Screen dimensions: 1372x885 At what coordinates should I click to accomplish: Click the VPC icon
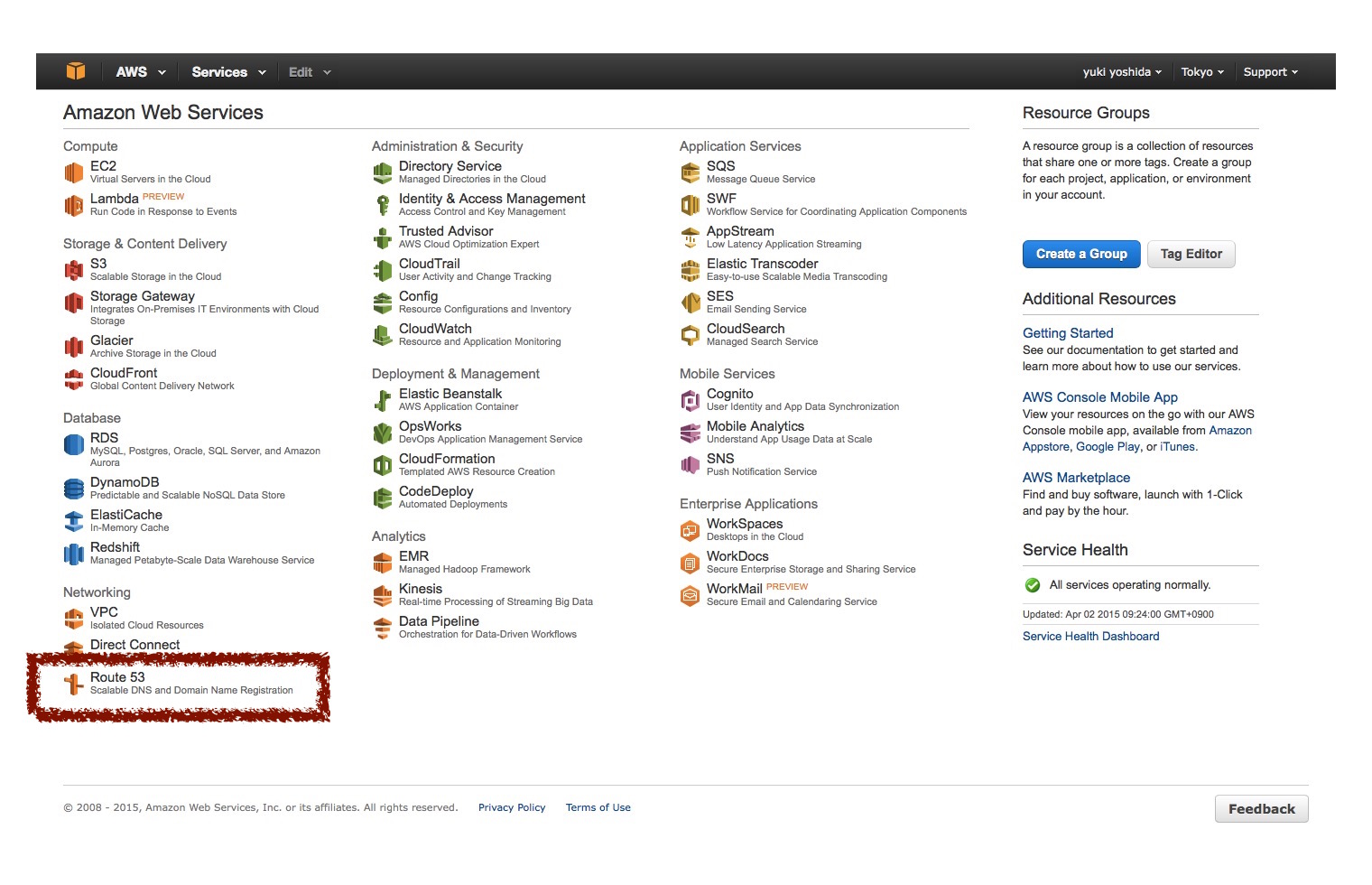(74, 619)
